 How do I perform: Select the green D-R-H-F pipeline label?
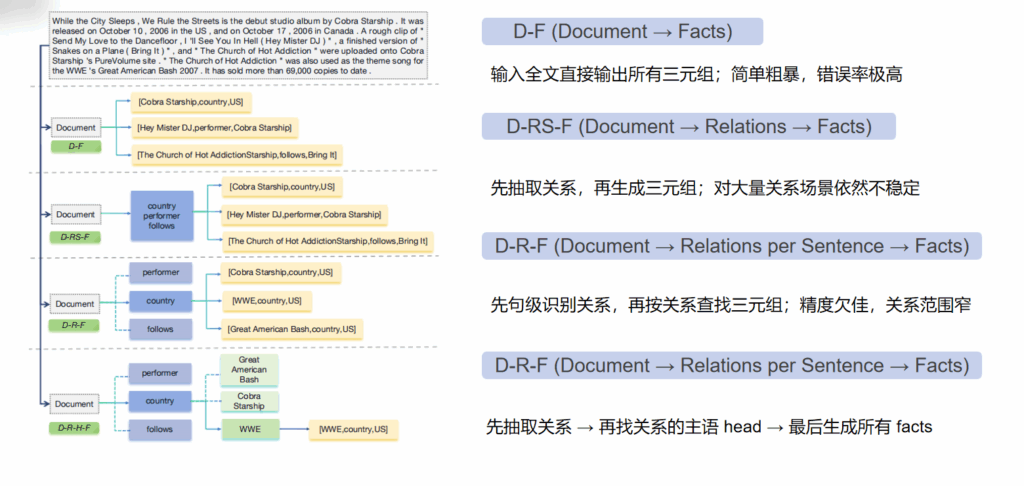75,427
